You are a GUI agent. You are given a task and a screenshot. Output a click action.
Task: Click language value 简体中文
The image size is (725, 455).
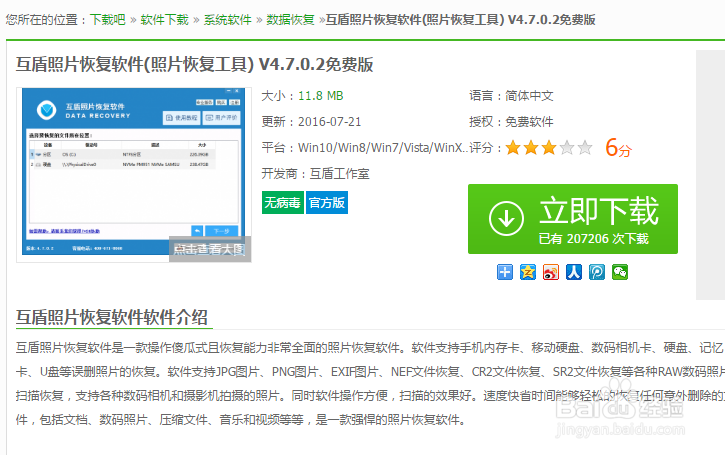coord(529,96)
